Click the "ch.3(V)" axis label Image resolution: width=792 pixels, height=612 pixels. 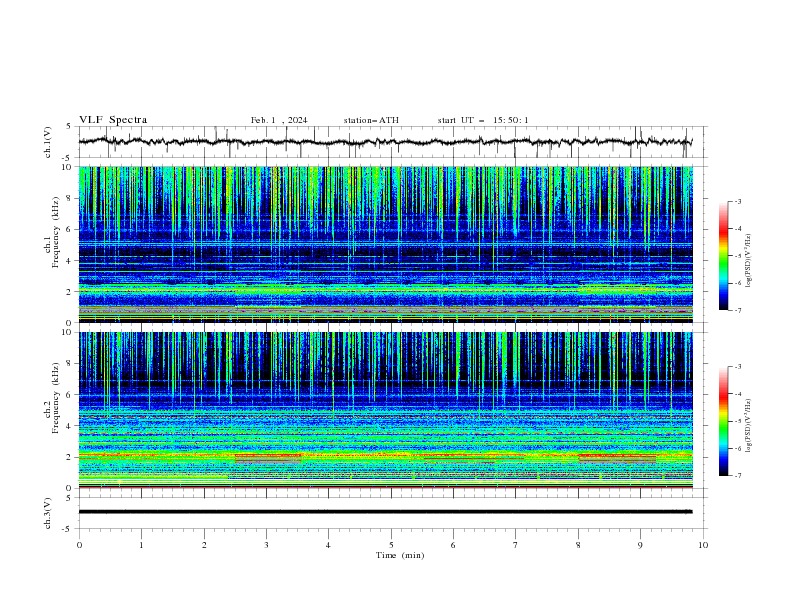click(47, 513)
